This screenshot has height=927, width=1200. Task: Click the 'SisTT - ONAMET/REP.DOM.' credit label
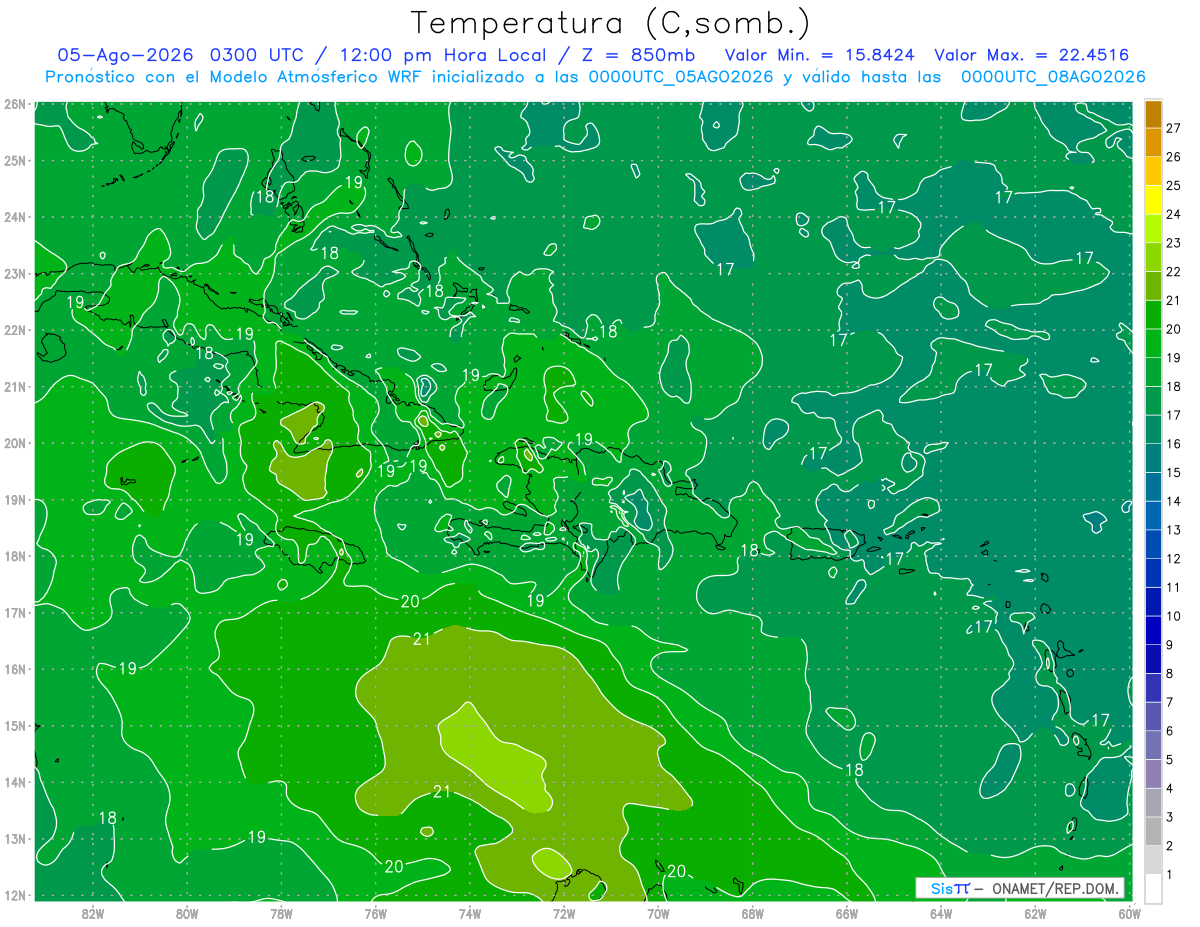pos(1020,888)
